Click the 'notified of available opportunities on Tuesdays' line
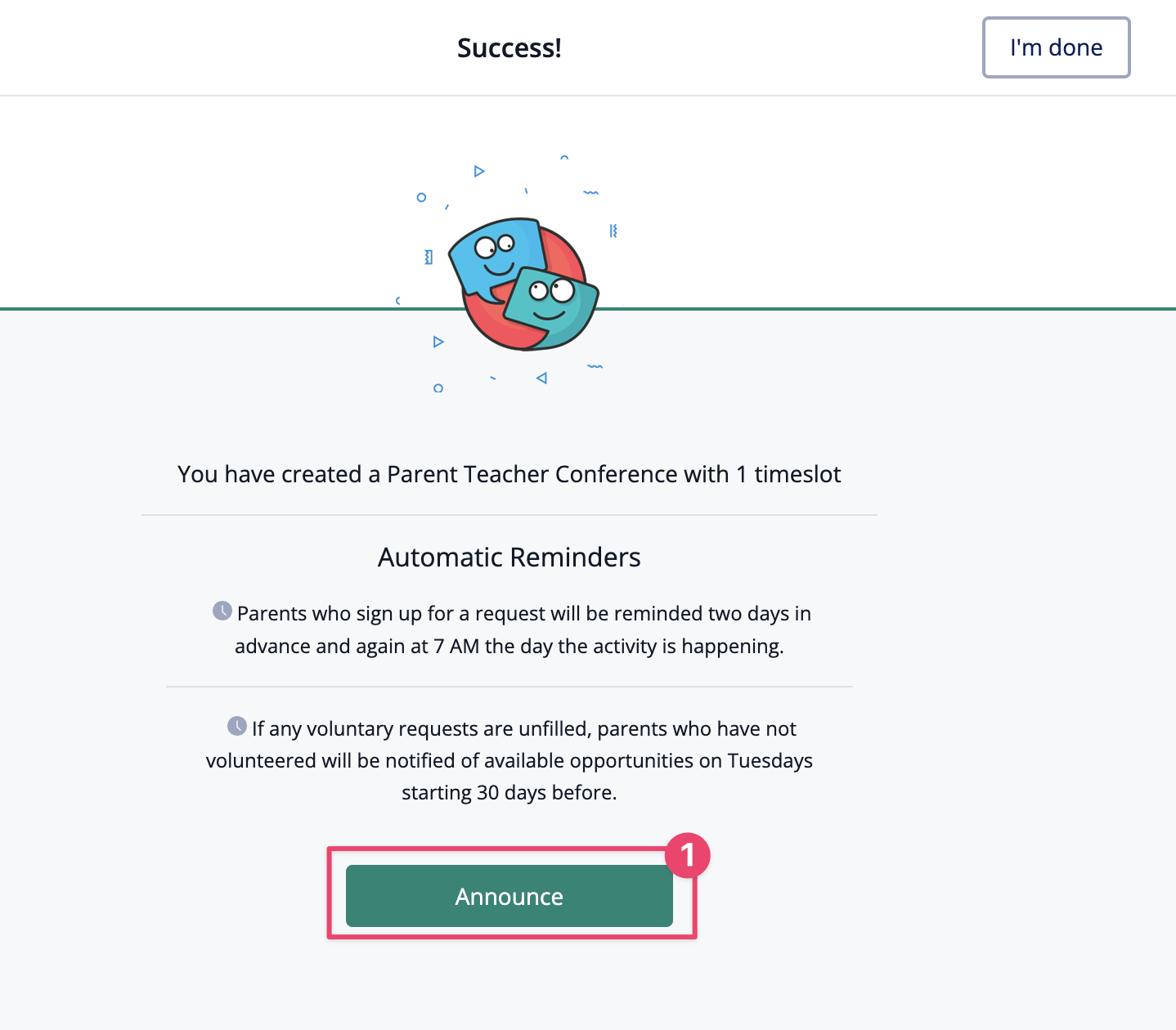 pos(509,761)
